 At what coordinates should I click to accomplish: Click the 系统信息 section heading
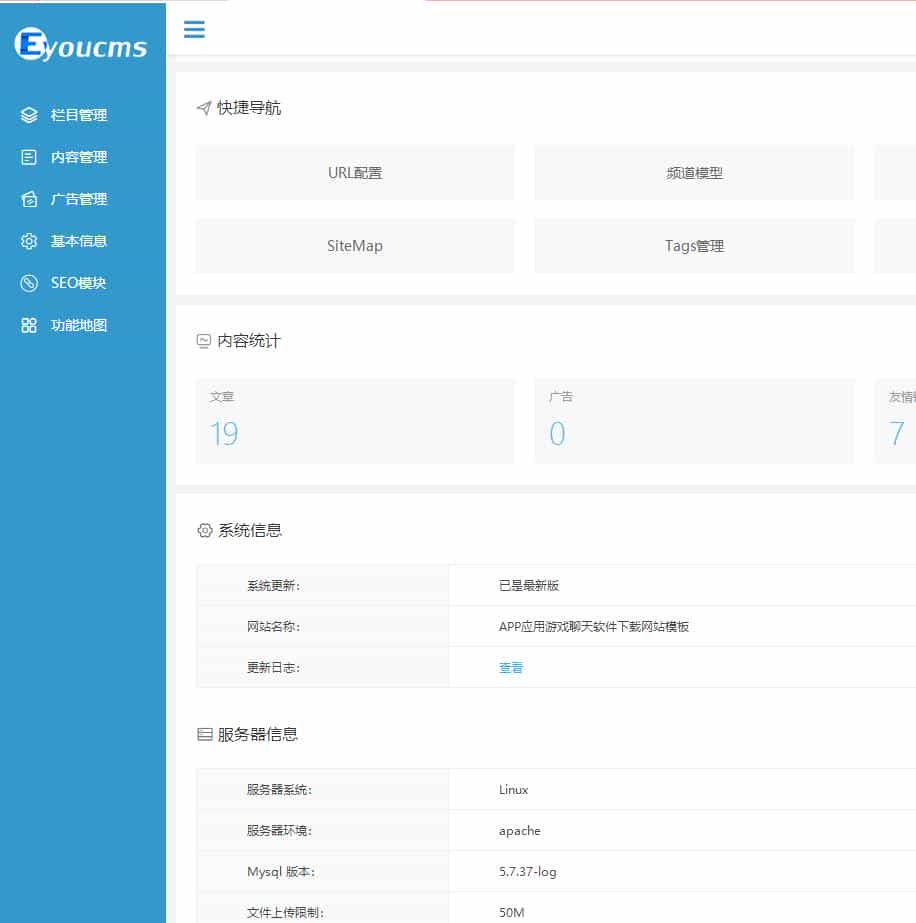click(x=250, y=530)
